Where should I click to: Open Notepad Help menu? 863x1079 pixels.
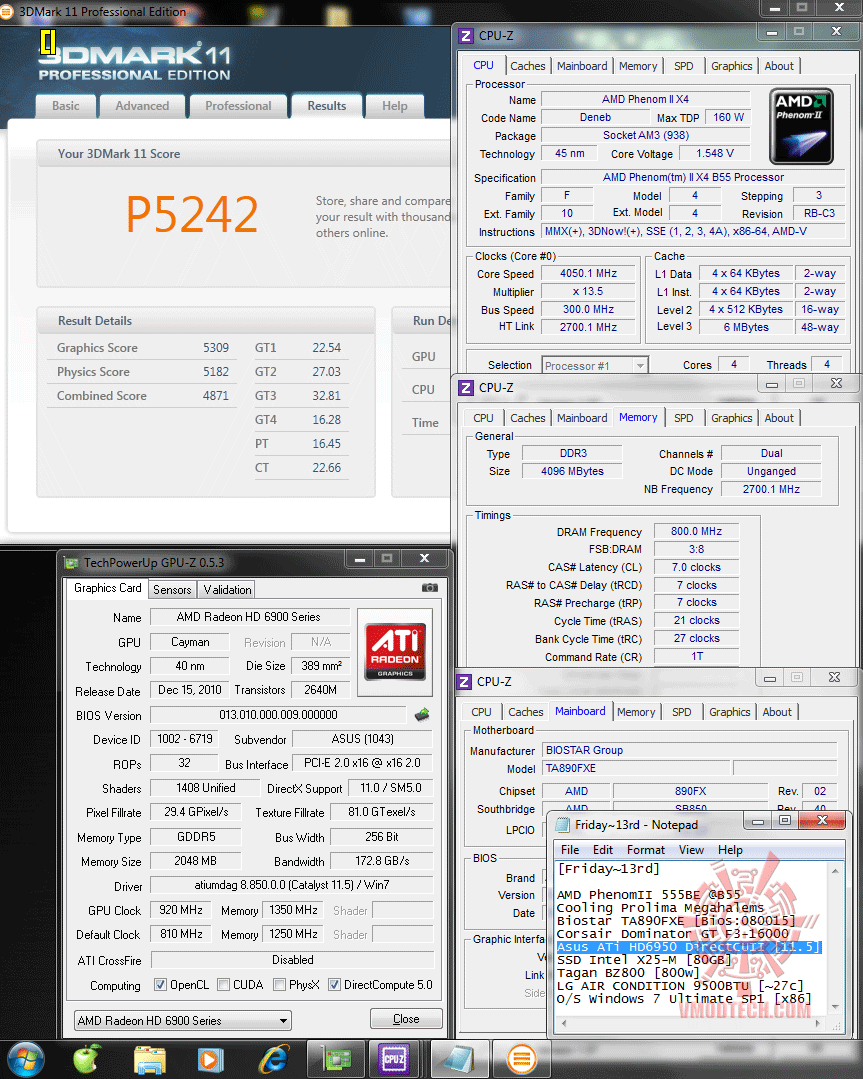tap(730, 850)
